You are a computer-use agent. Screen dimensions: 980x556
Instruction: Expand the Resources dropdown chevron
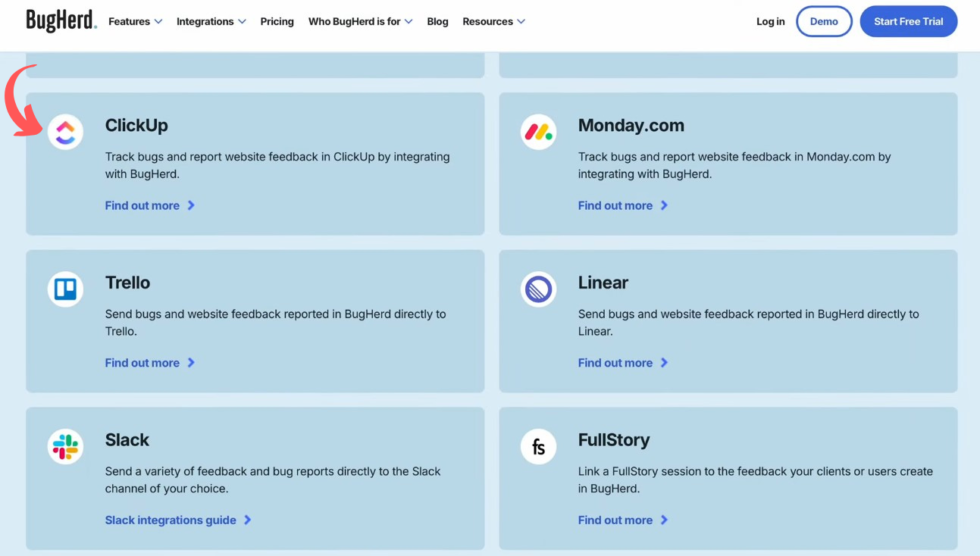pos(521,22)
